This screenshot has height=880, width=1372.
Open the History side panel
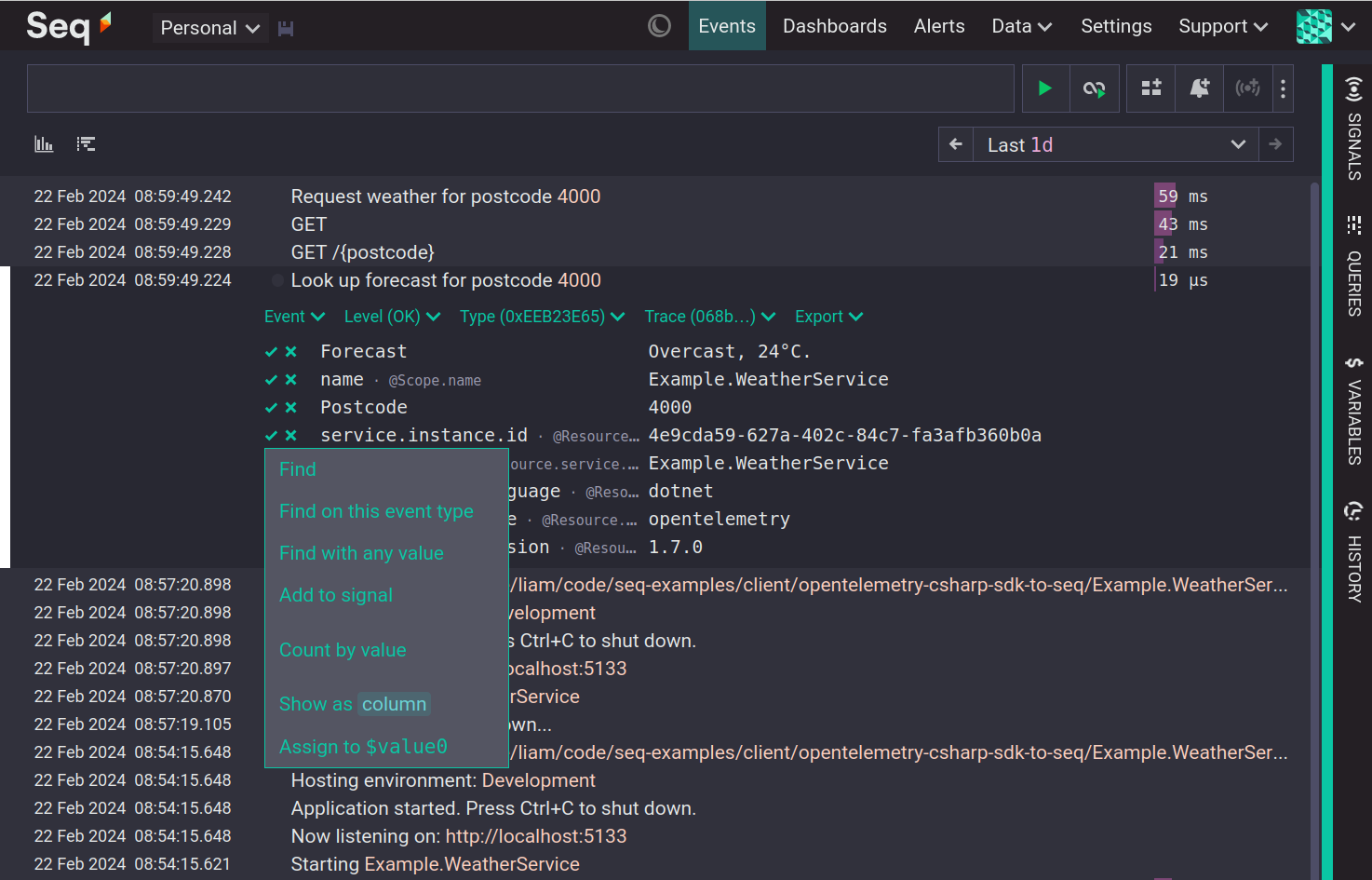(x=1353, y=552)
